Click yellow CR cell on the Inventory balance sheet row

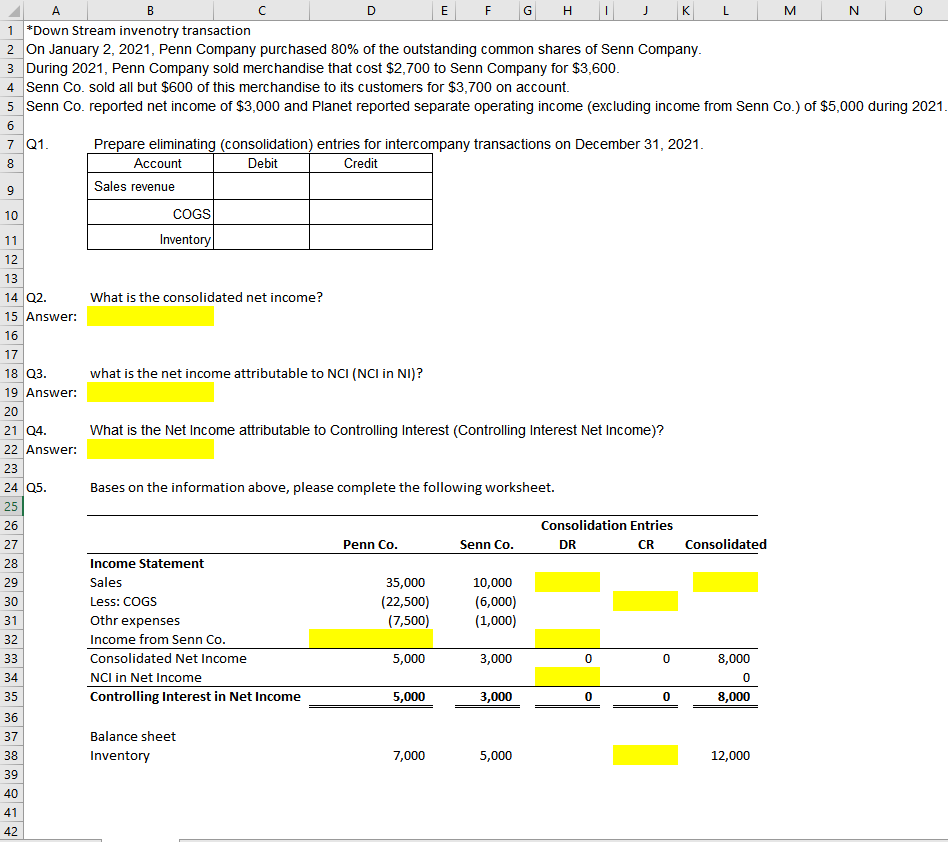coord(645,755)
